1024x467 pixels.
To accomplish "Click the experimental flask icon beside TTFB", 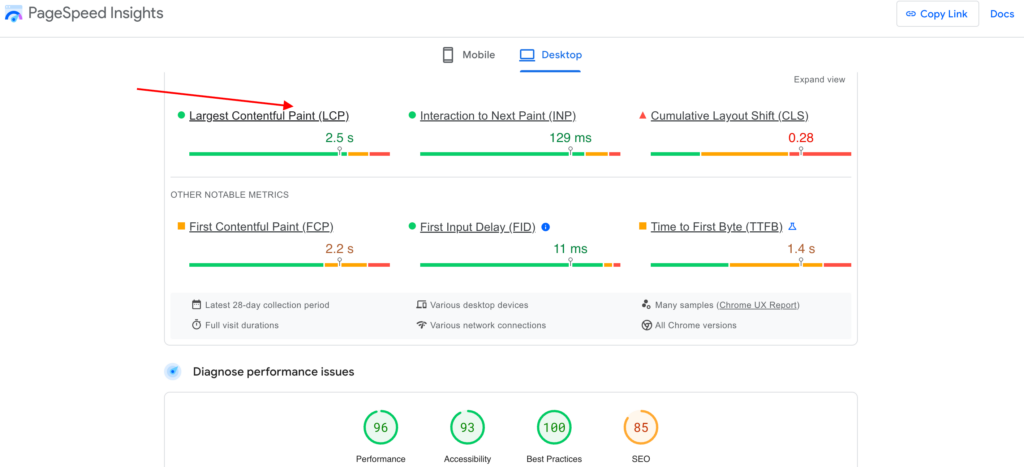I will click(x=792, y=227).
